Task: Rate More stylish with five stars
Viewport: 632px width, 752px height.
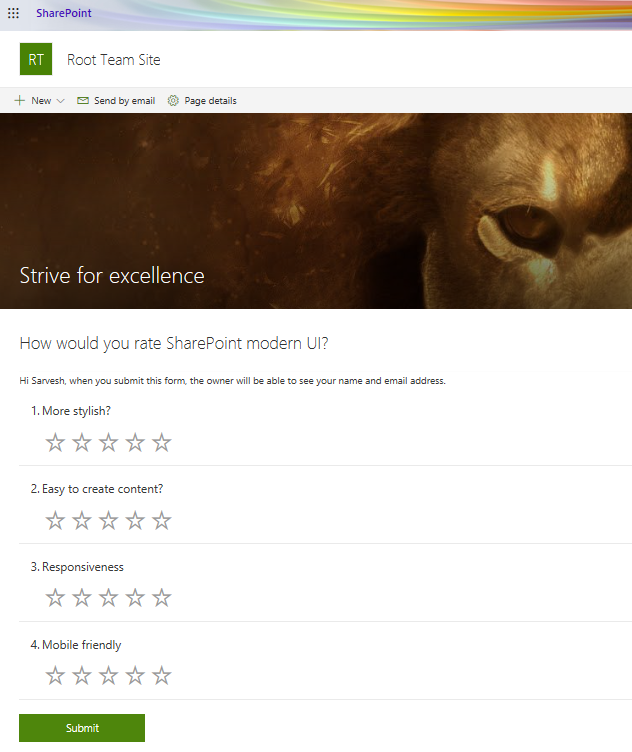Action: tap(162, 443)
